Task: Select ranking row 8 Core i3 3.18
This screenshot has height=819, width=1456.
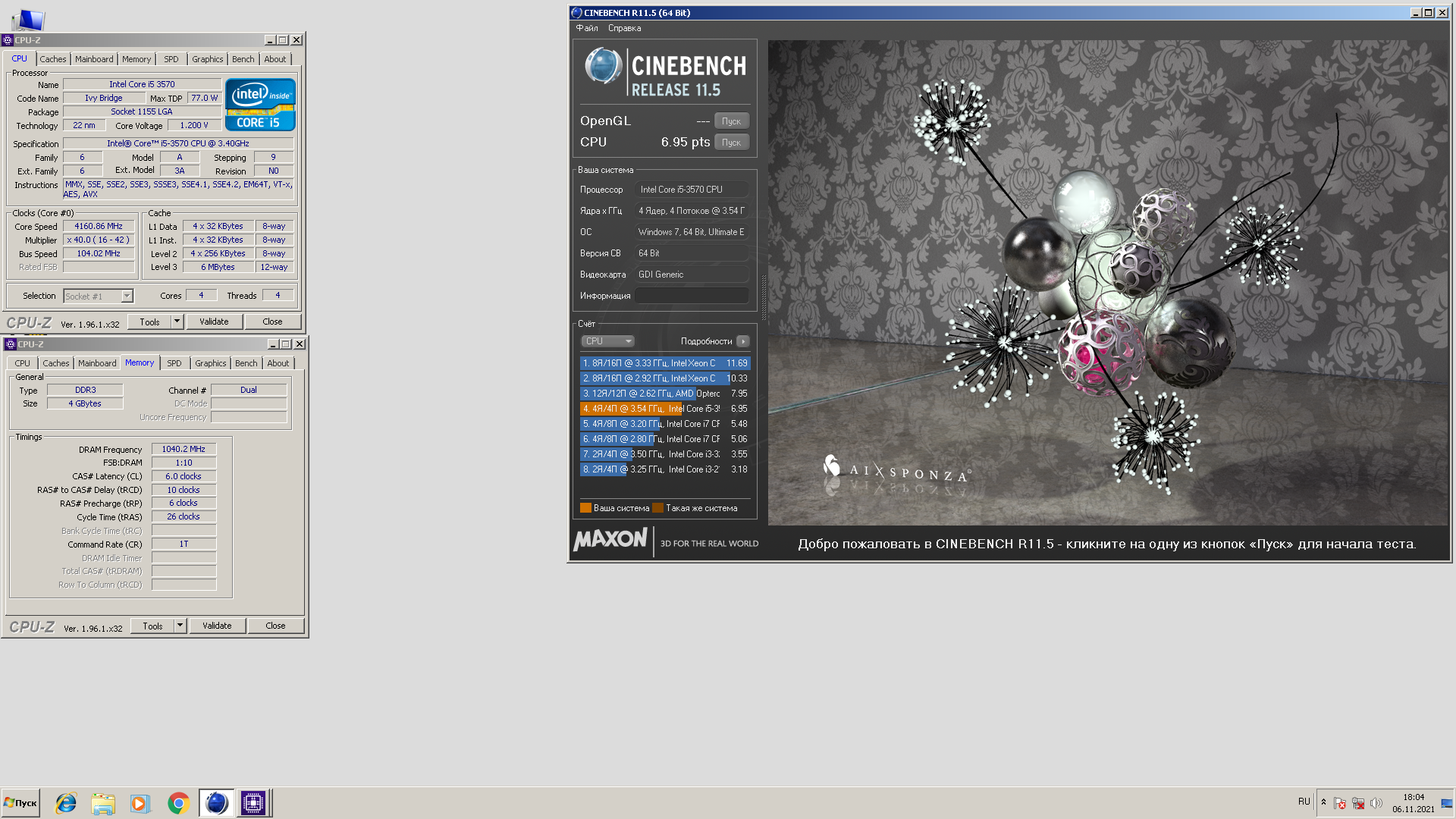Action: (x=665, y=469)
